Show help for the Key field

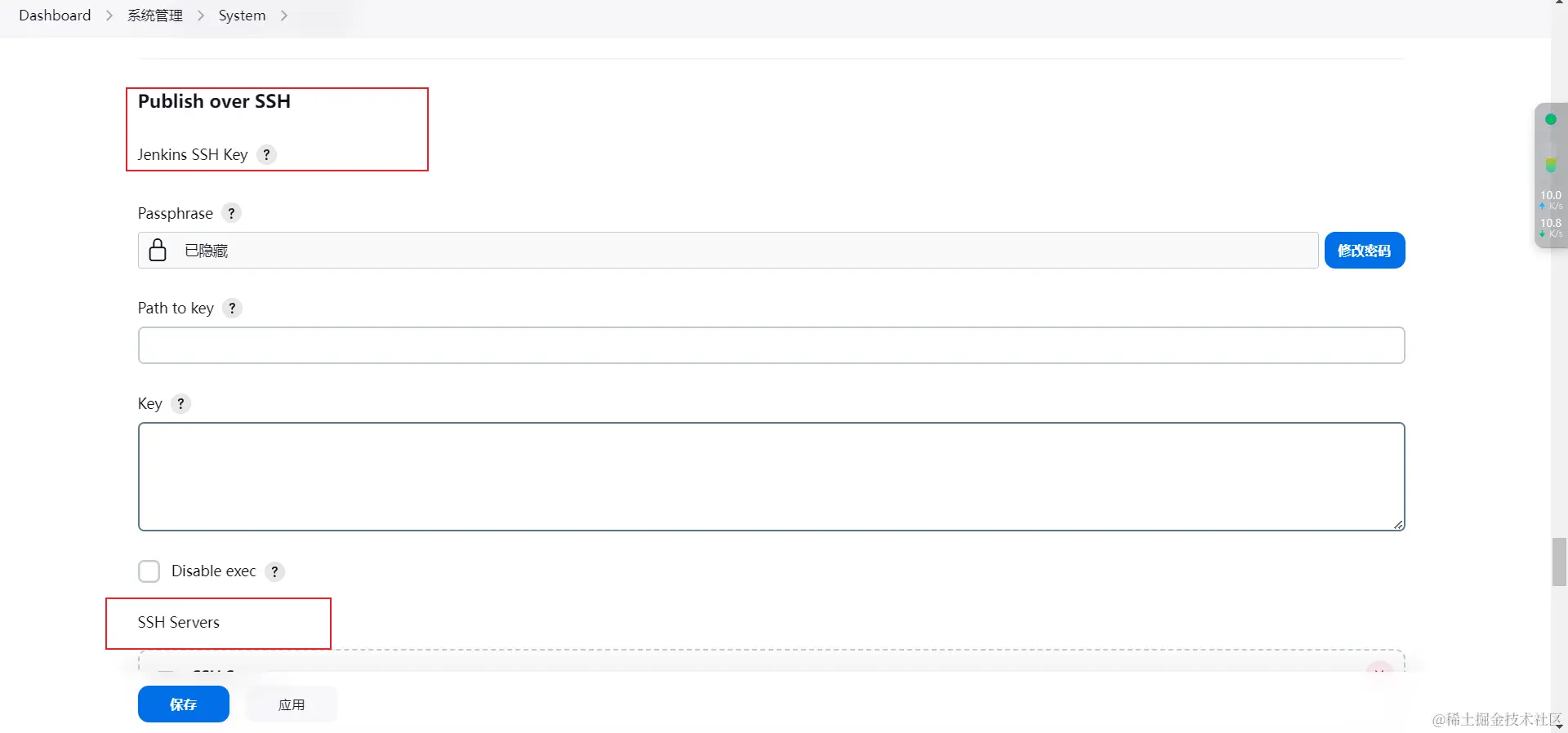click(x=181, y=404)
